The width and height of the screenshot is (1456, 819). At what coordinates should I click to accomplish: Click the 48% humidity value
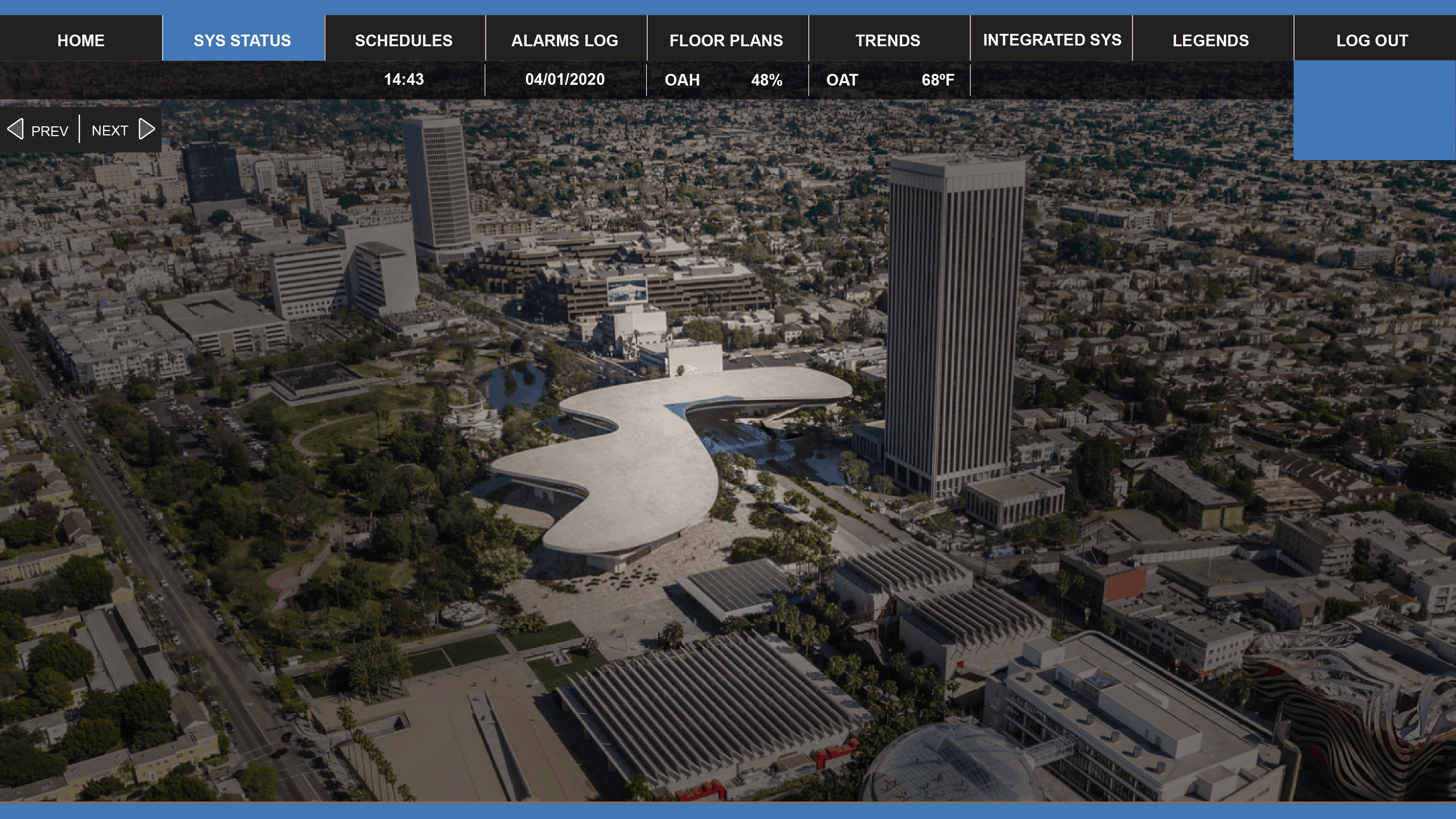[767, 80]
